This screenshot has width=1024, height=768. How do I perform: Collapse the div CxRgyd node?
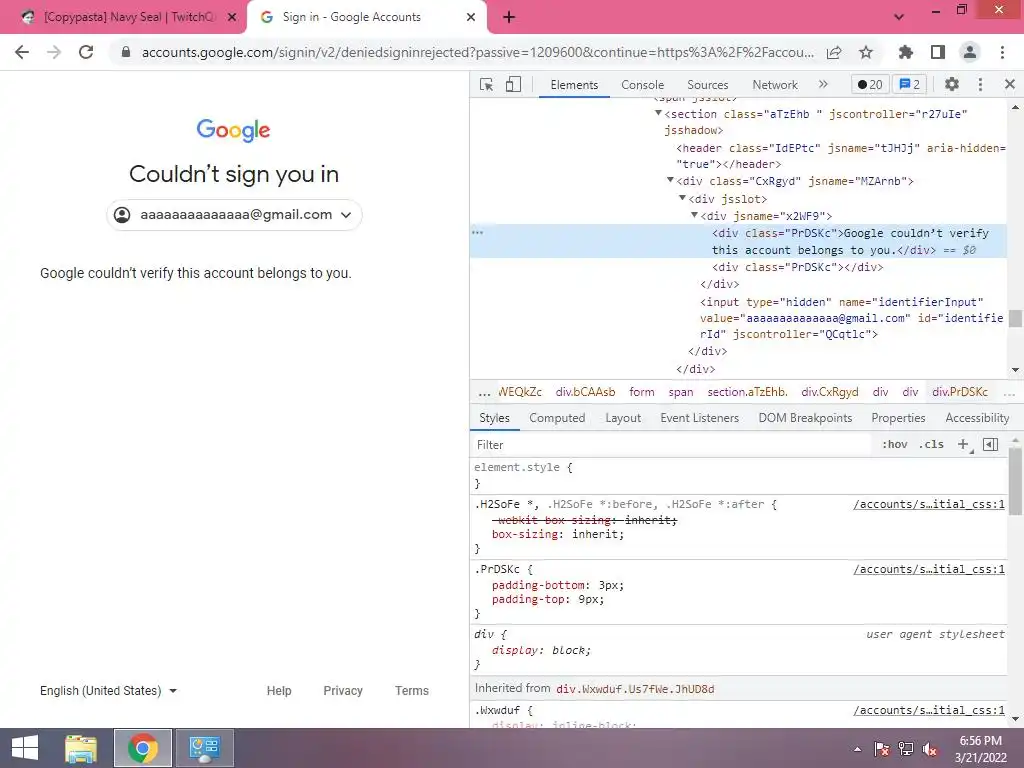(670, 180)
